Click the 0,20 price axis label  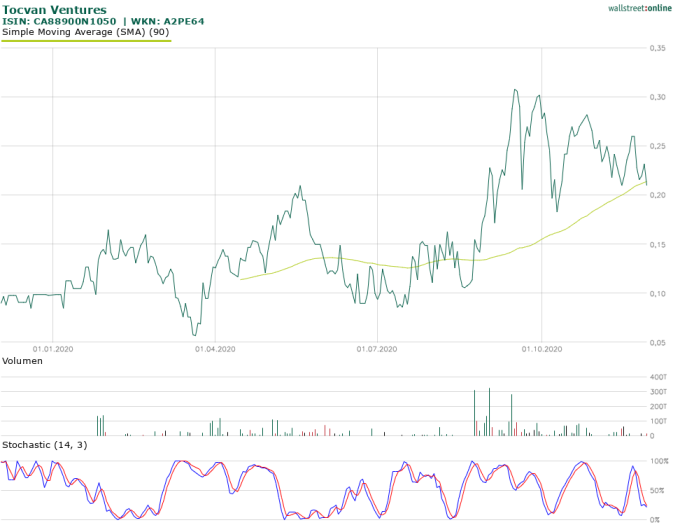[x=657, y=195]
